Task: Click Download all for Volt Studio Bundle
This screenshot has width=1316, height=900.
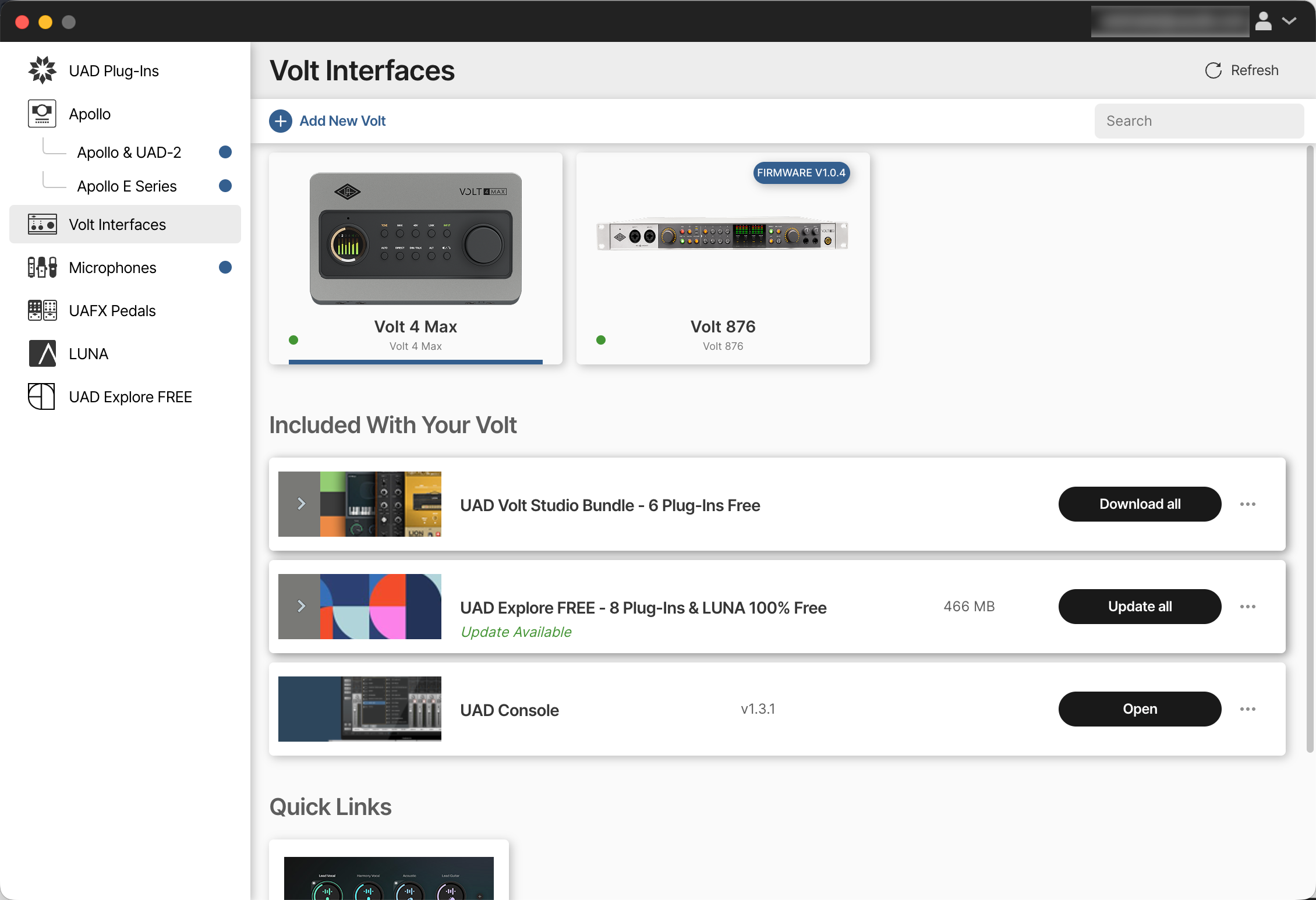Action: 1140,504
